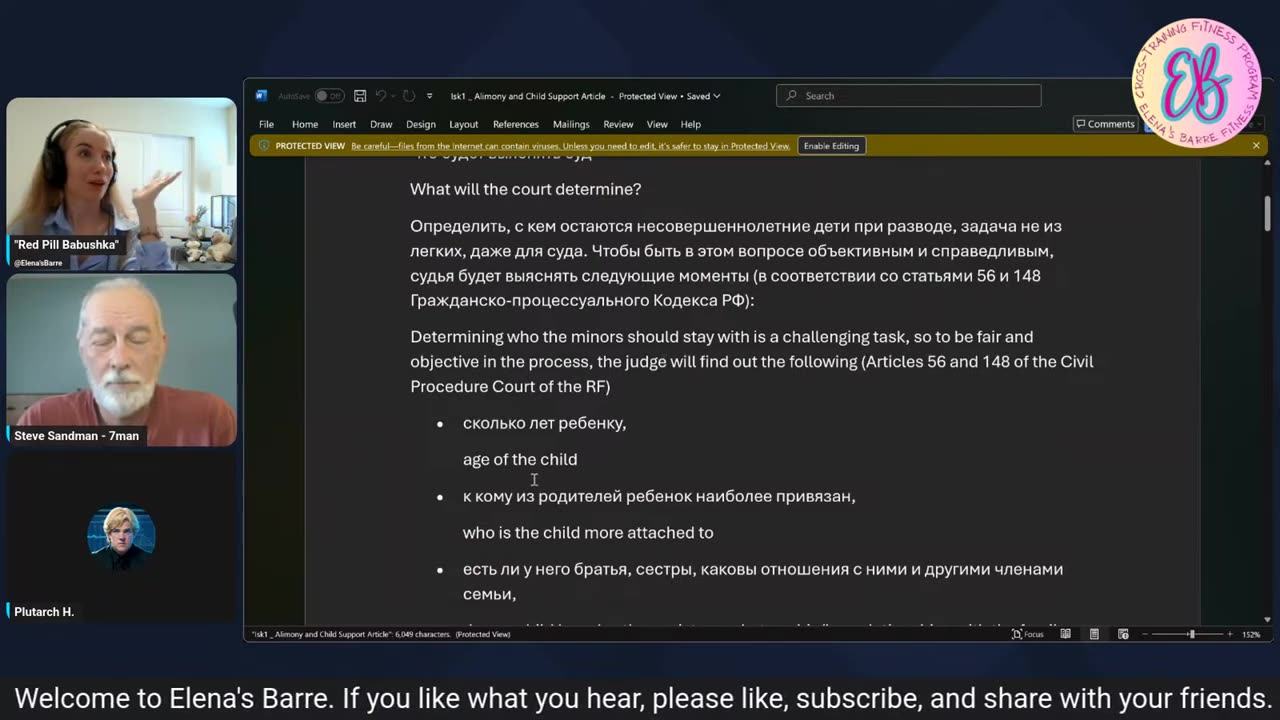Select the References tab

click(516, 124)
